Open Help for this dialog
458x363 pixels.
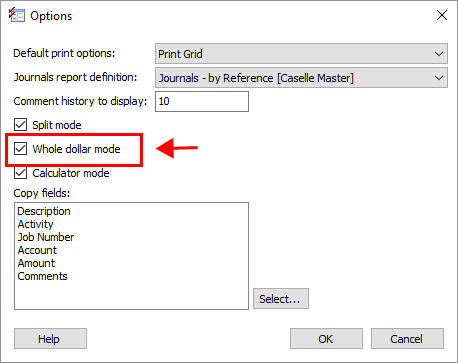(x=50, y=339)
